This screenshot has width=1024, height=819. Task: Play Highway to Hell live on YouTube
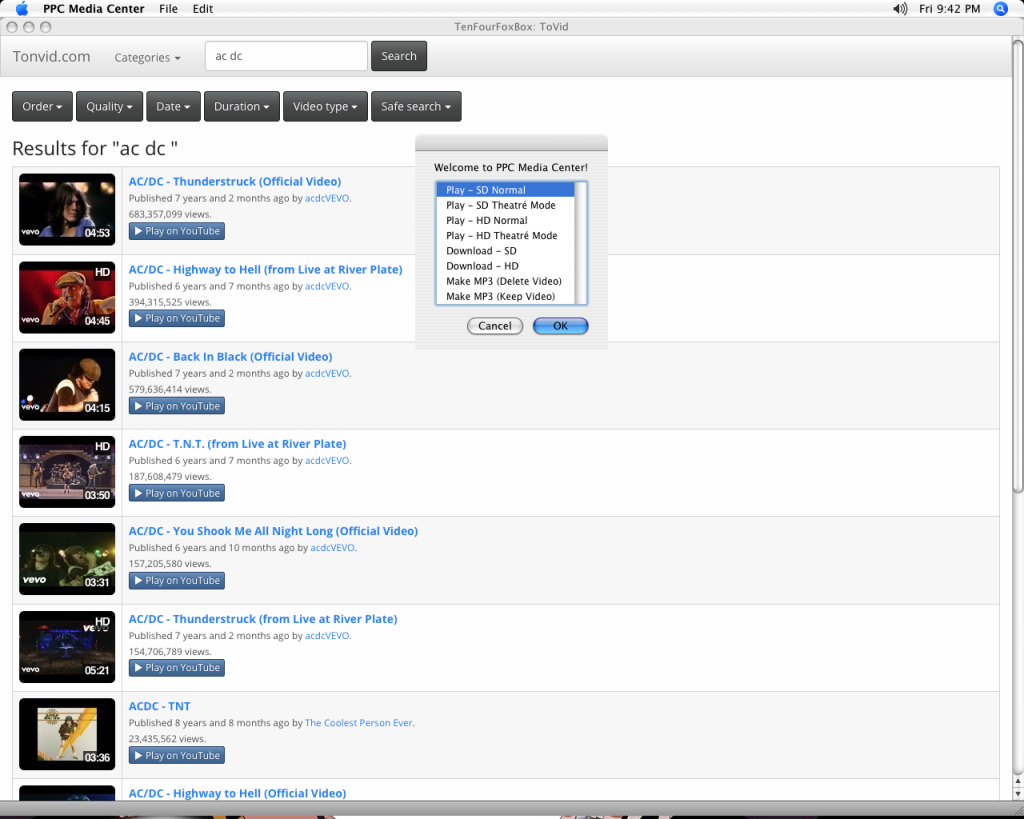coord(177,319)
